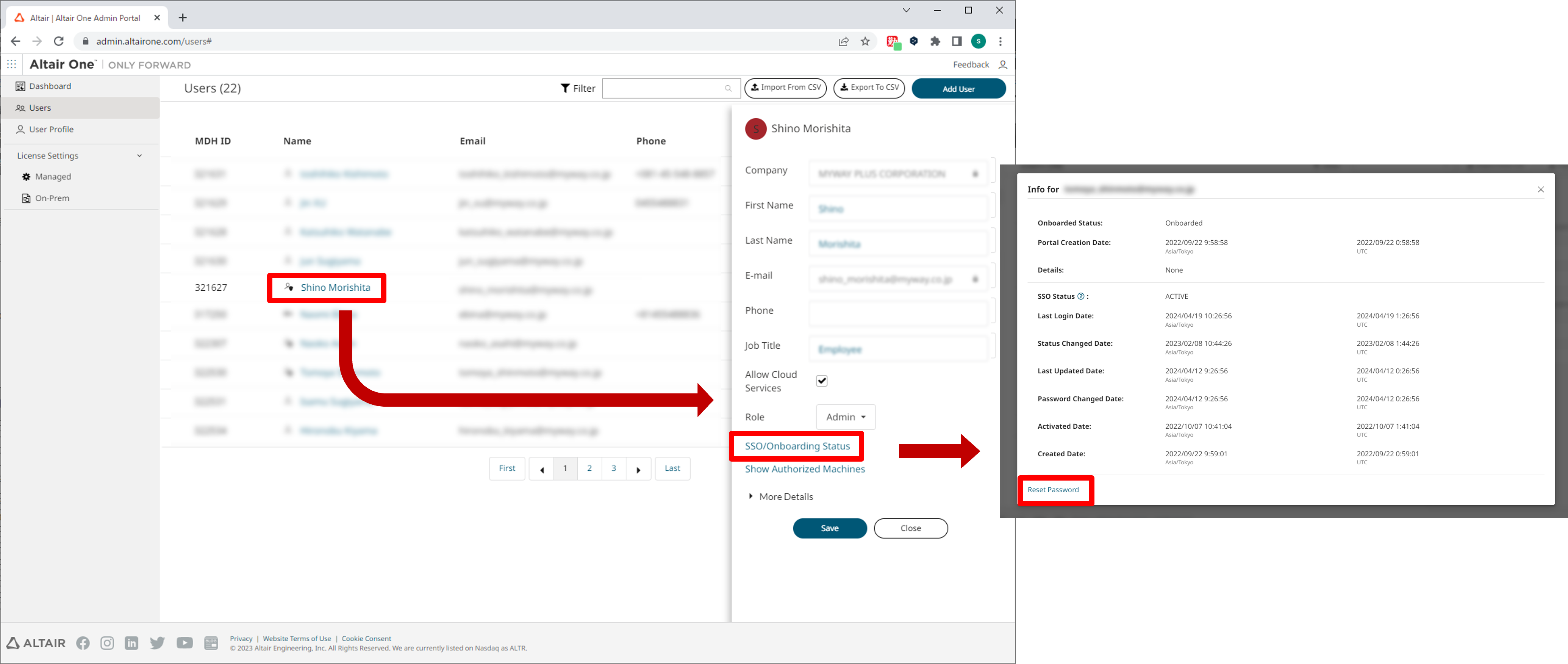Open Dashboard in the sidebar
The height and width of the screenshot is (664, 1568).
(x=50, y=86)
